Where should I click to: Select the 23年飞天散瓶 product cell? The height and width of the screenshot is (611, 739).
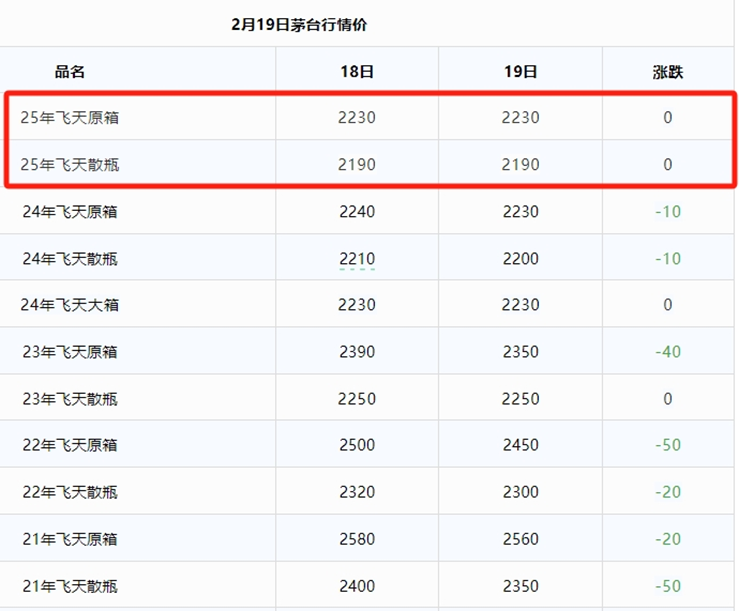(70, 399)
